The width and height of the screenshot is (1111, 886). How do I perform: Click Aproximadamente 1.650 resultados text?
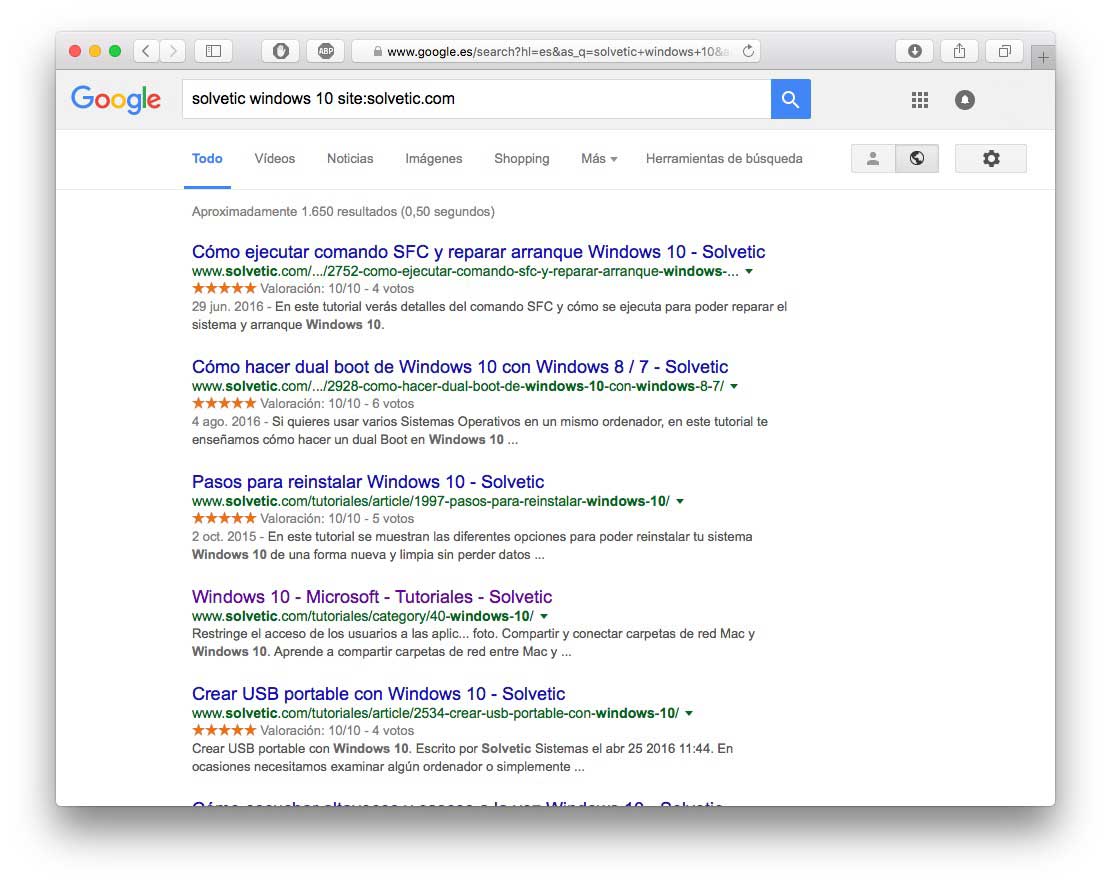tap(343, 211)
